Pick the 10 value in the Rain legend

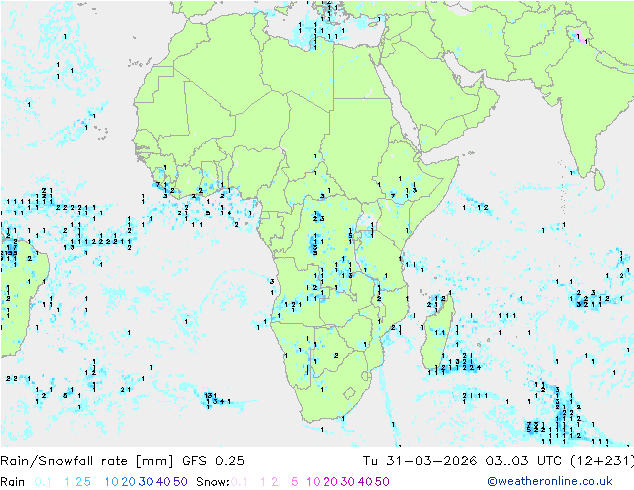pos(111,482)
